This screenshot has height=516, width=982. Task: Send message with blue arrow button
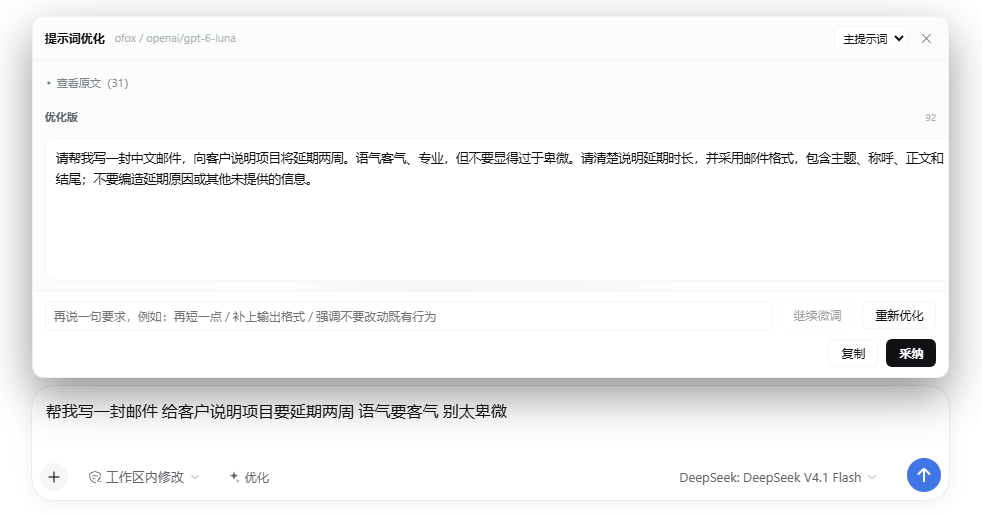[x=924, y=475]
